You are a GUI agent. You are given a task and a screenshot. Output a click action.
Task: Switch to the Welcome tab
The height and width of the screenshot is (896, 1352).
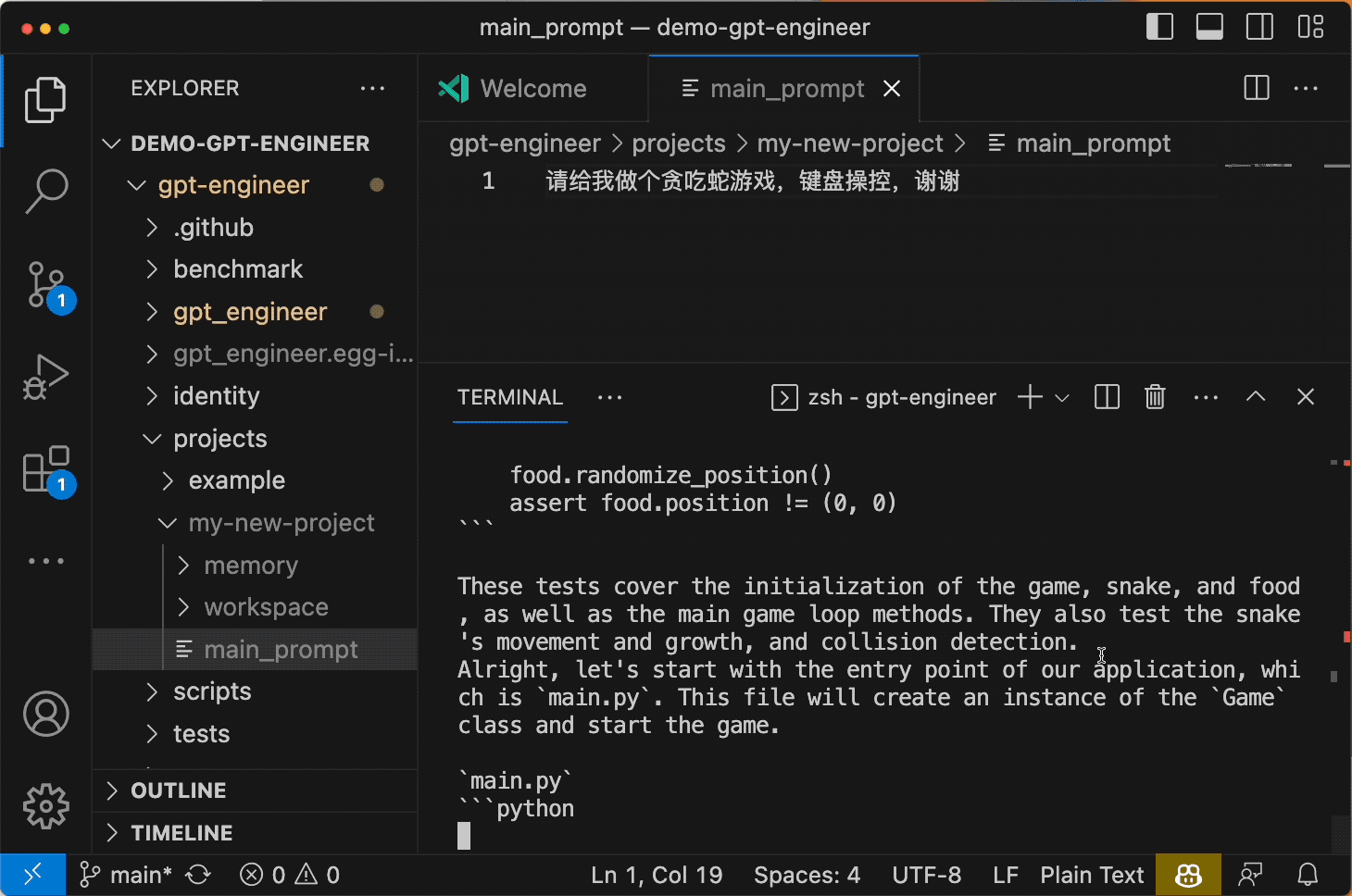click(532, 88)
